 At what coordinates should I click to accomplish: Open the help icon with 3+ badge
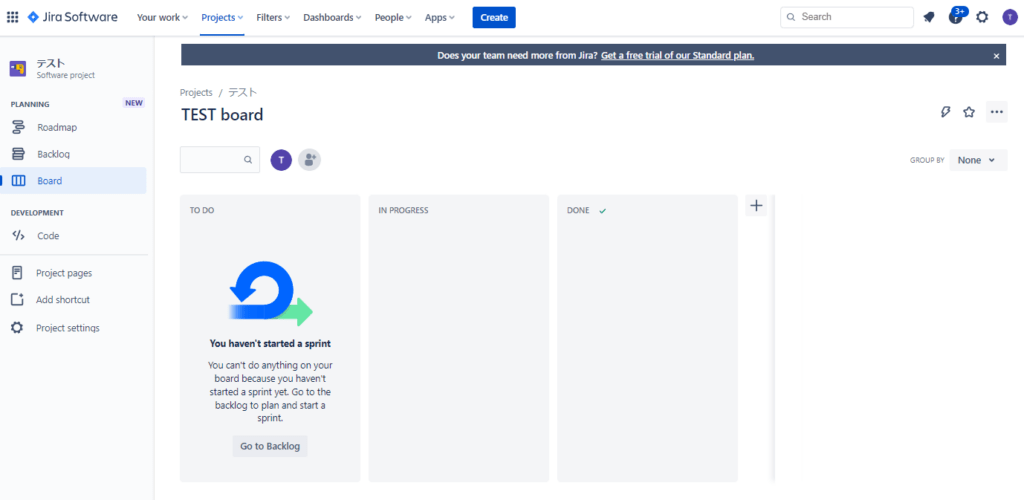[x=956, y=17]
